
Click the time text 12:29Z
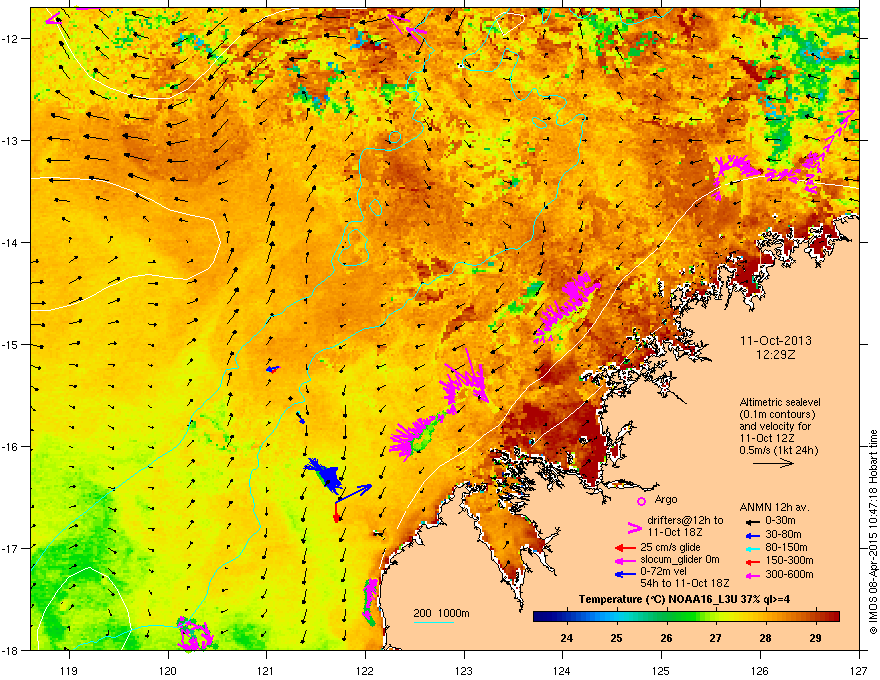pos(776,355)
